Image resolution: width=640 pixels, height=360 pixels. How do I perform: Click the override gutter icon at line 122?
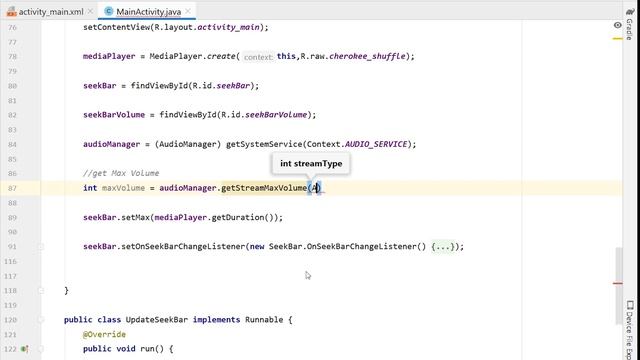click(24, 349)
